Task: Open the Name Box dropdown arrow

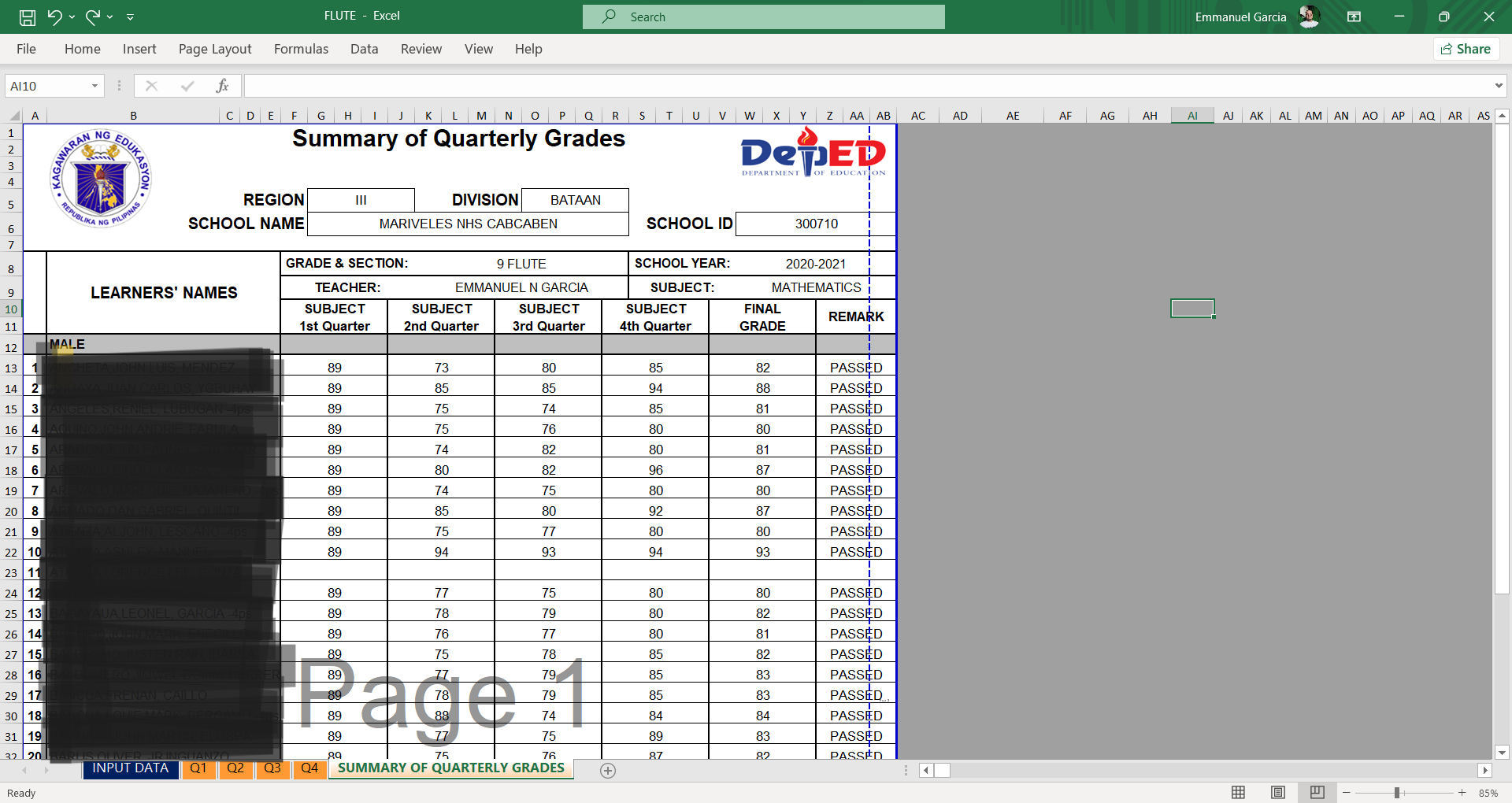Action: pyautogui.click(x=94, y=86)
